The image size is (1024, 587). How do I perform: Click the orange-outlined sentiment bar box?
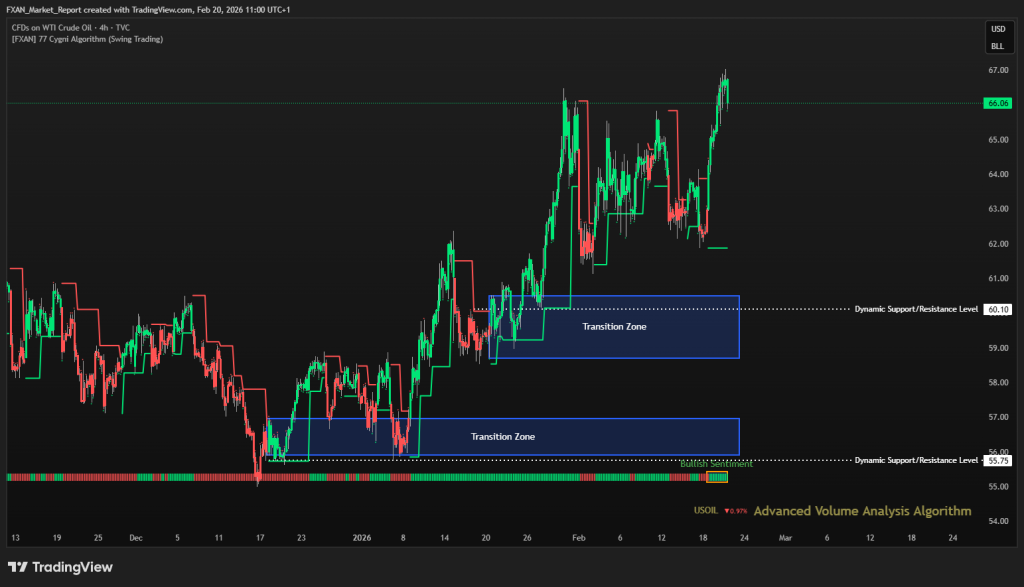tap(717, 477)
